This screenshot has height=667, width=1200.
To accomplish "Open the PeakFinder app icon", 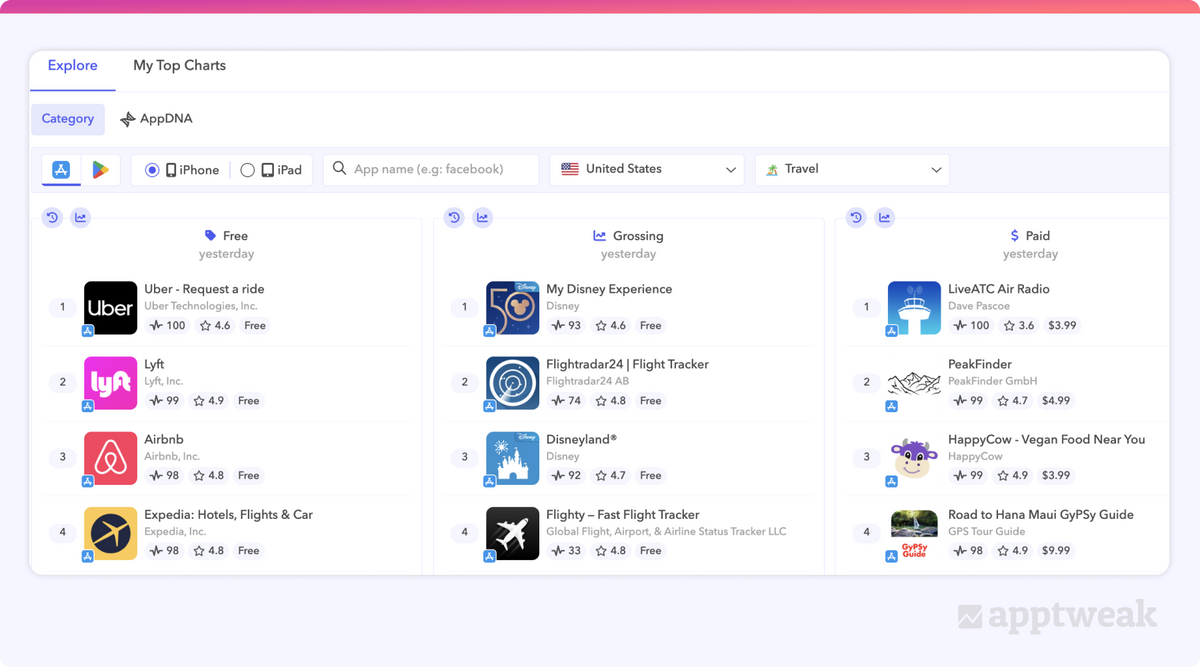I will click(914, 383).
